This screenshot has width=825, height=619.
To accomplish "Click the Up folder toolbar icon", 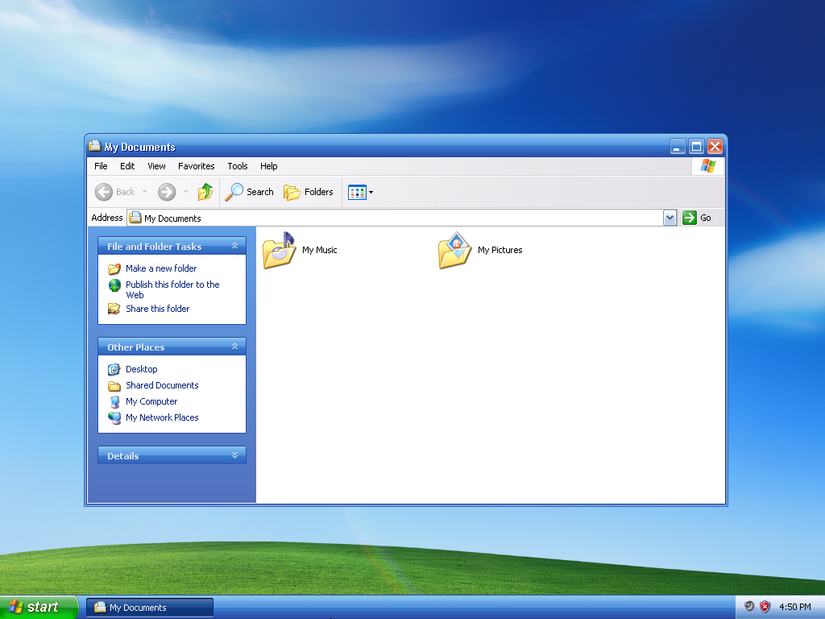I will coord(205,192).
